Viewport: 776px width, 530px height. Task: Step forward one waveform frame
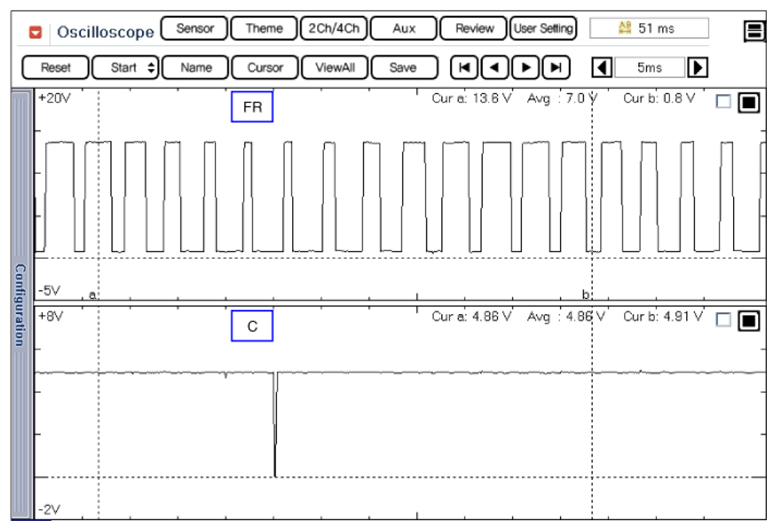pos(525,68)
